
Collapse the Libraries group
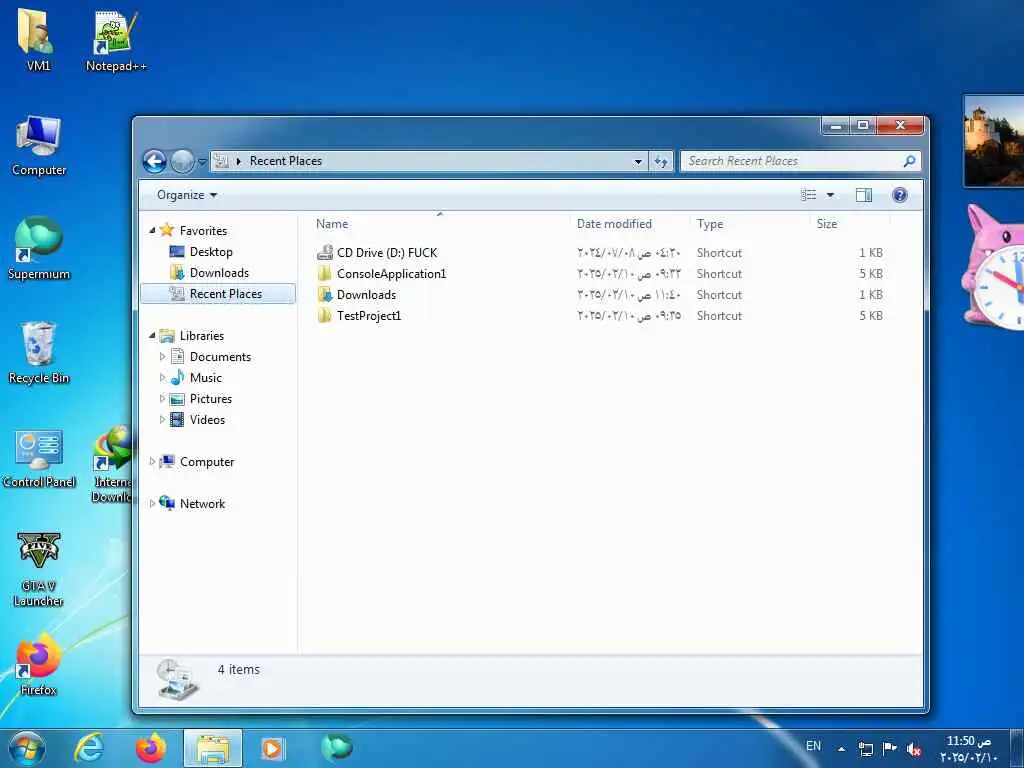click(x=152, y=336)
